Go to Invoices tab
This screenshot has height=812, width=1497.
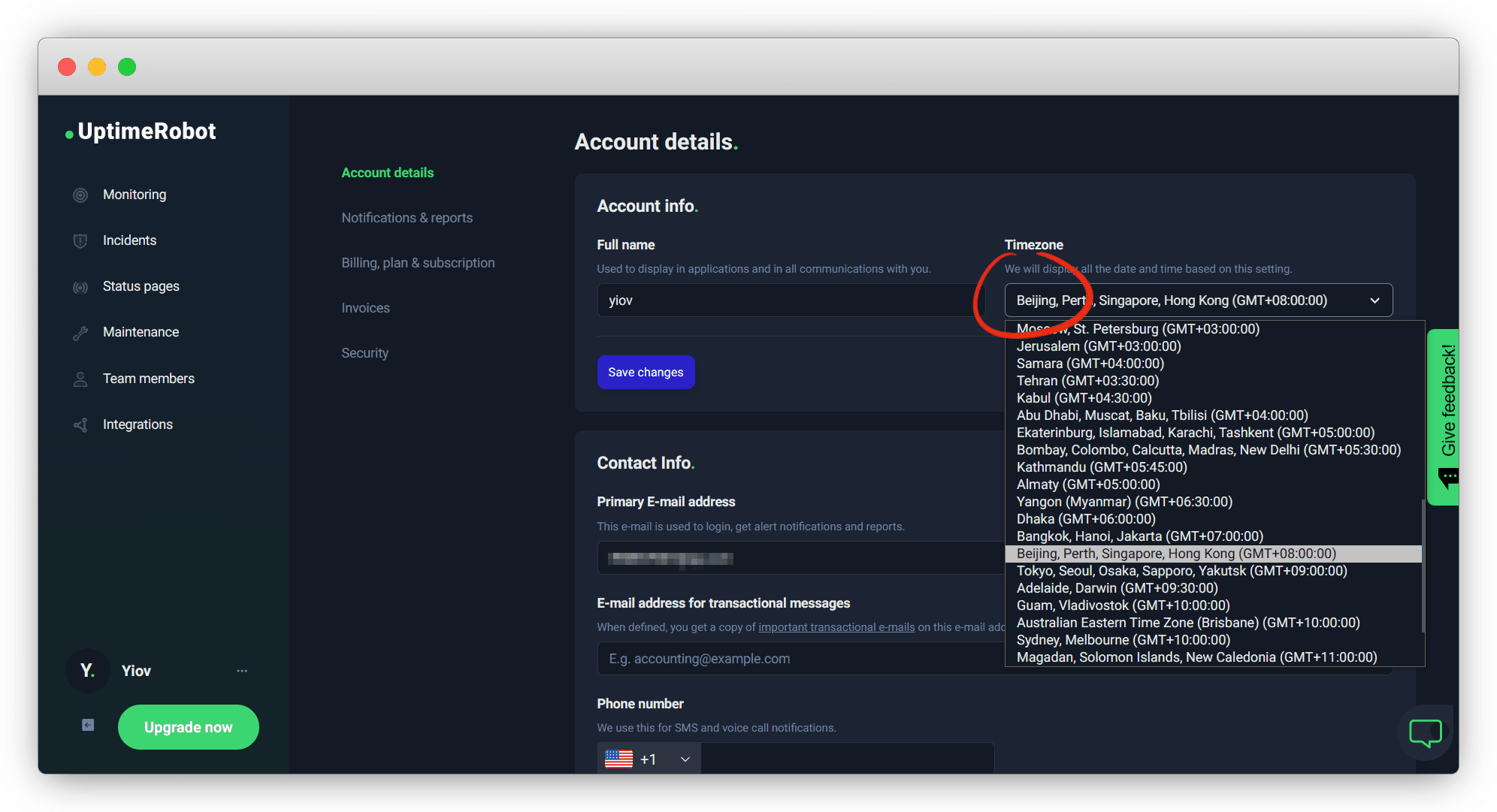[365, 308]
